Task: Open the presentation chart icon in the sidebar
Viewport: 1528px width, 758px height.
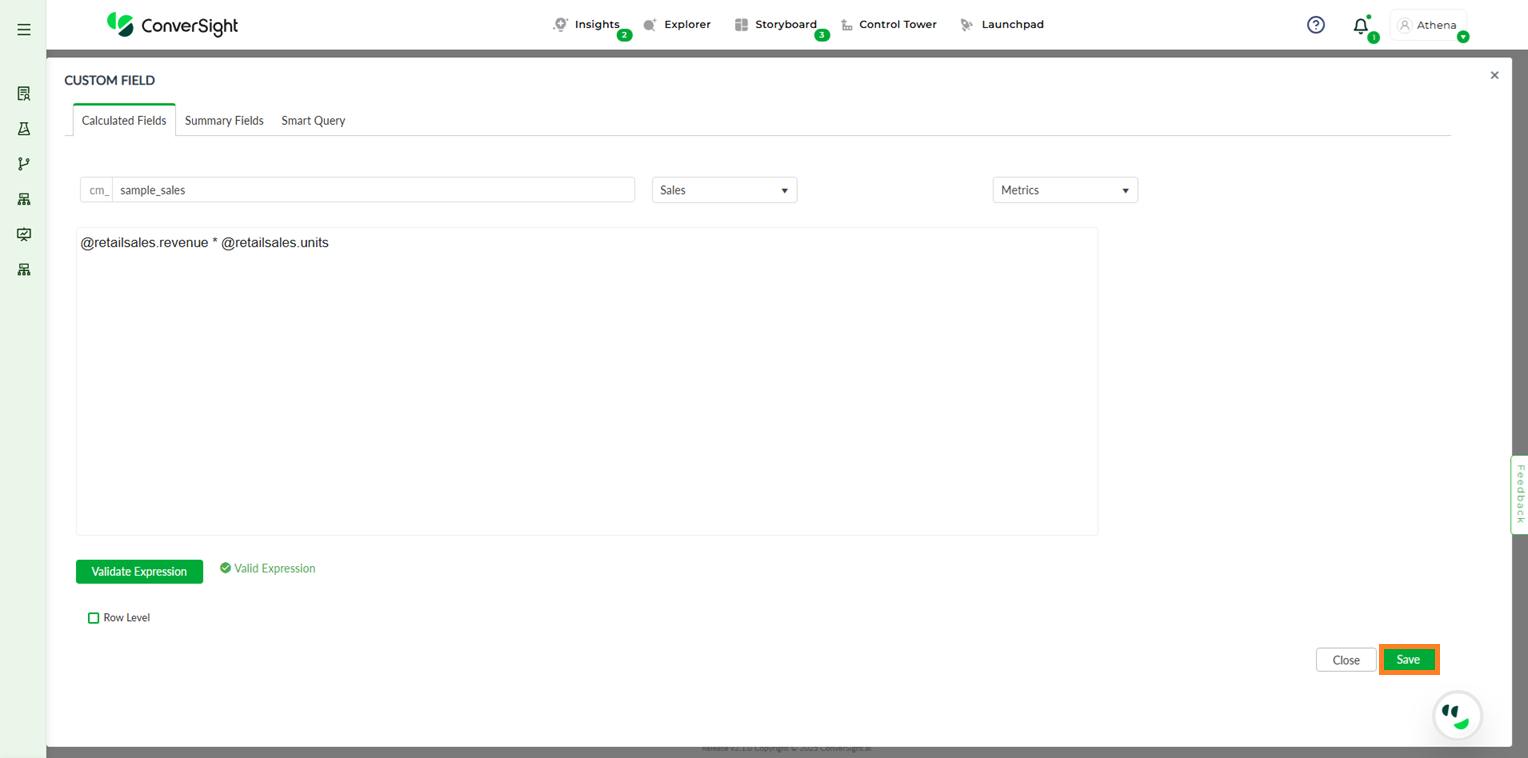Action: click(24, 234)
